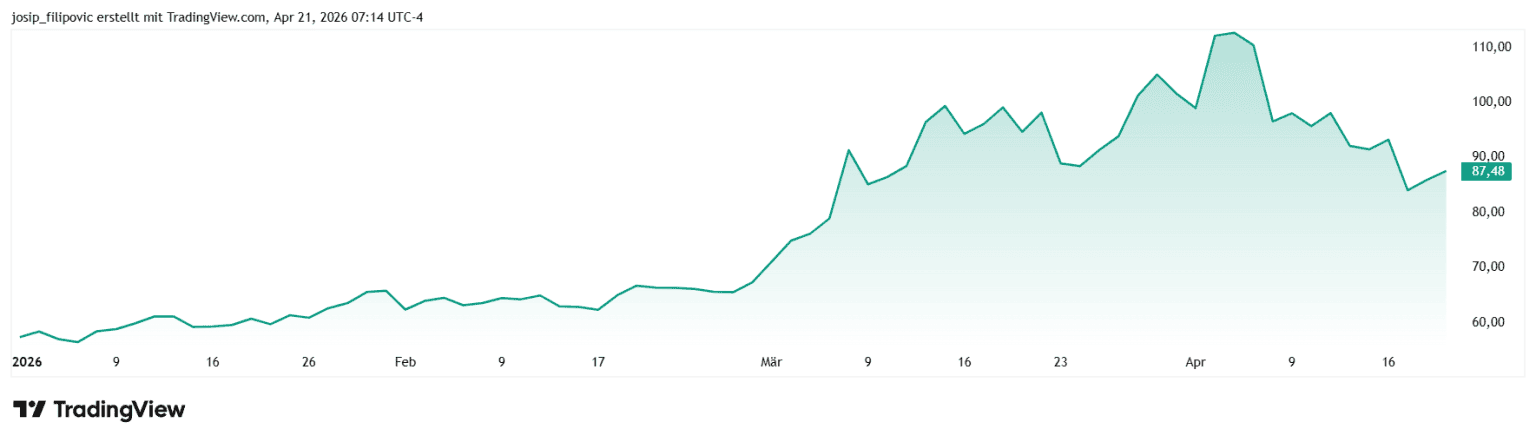Click the 80,00 price axis label
Image resolution: width=1536 pixels, height=442 pixels.
pos(1490,212)
